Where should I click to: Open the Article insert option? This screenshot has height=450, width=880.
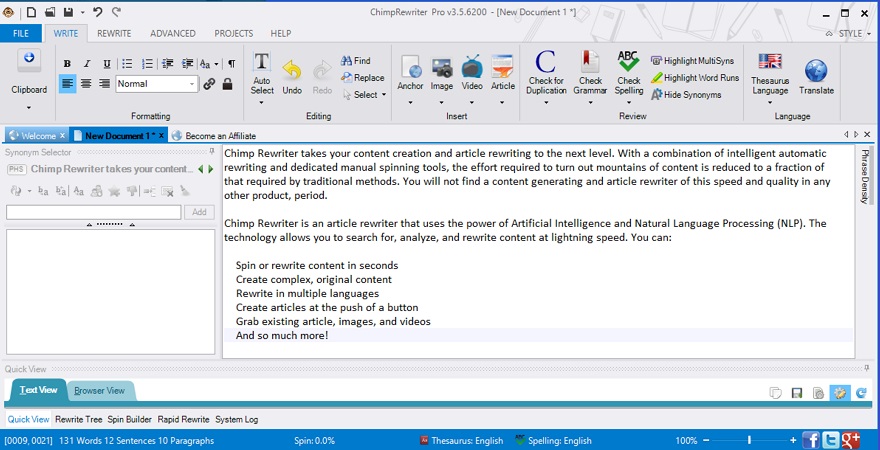pyautogui.click(x=502, y=79)
